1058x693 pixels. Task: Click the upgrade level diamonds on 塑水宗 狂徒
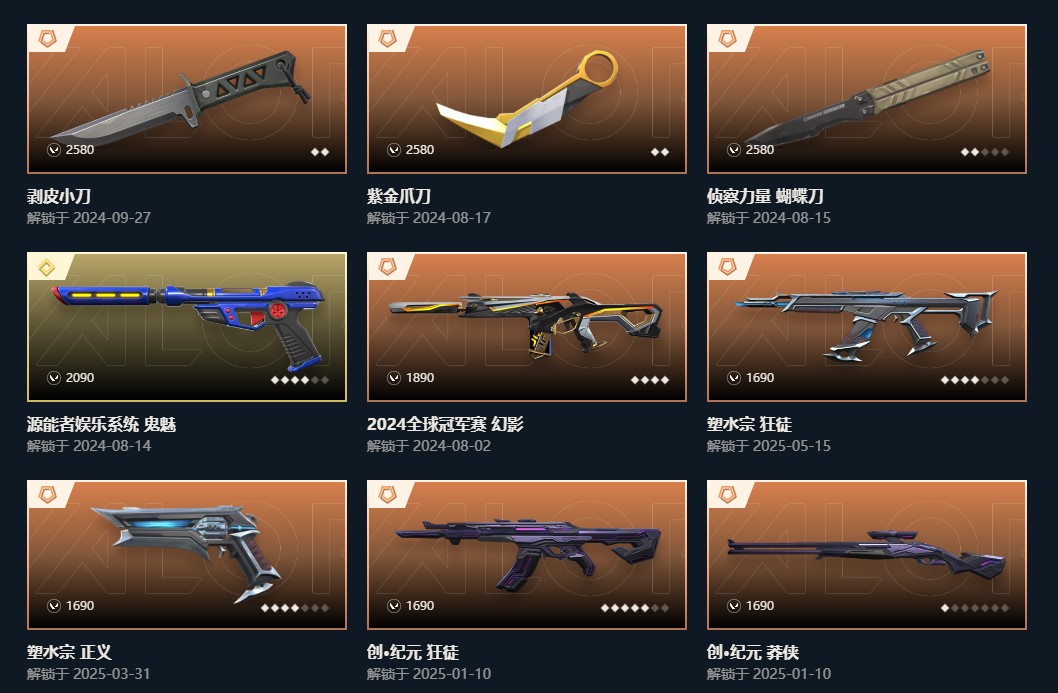975,380
